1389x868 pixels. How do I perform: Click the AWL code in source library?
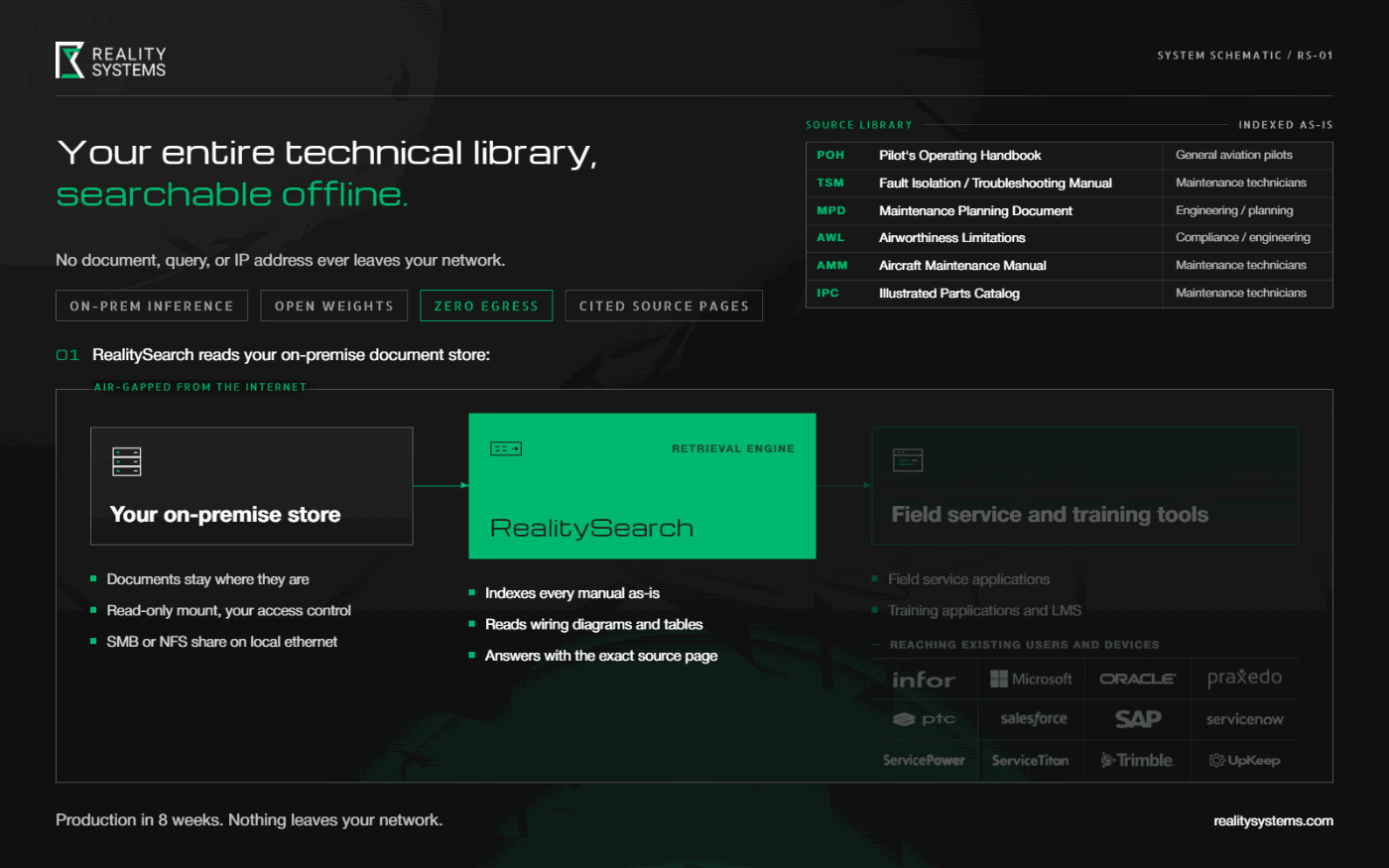(830, 237)
